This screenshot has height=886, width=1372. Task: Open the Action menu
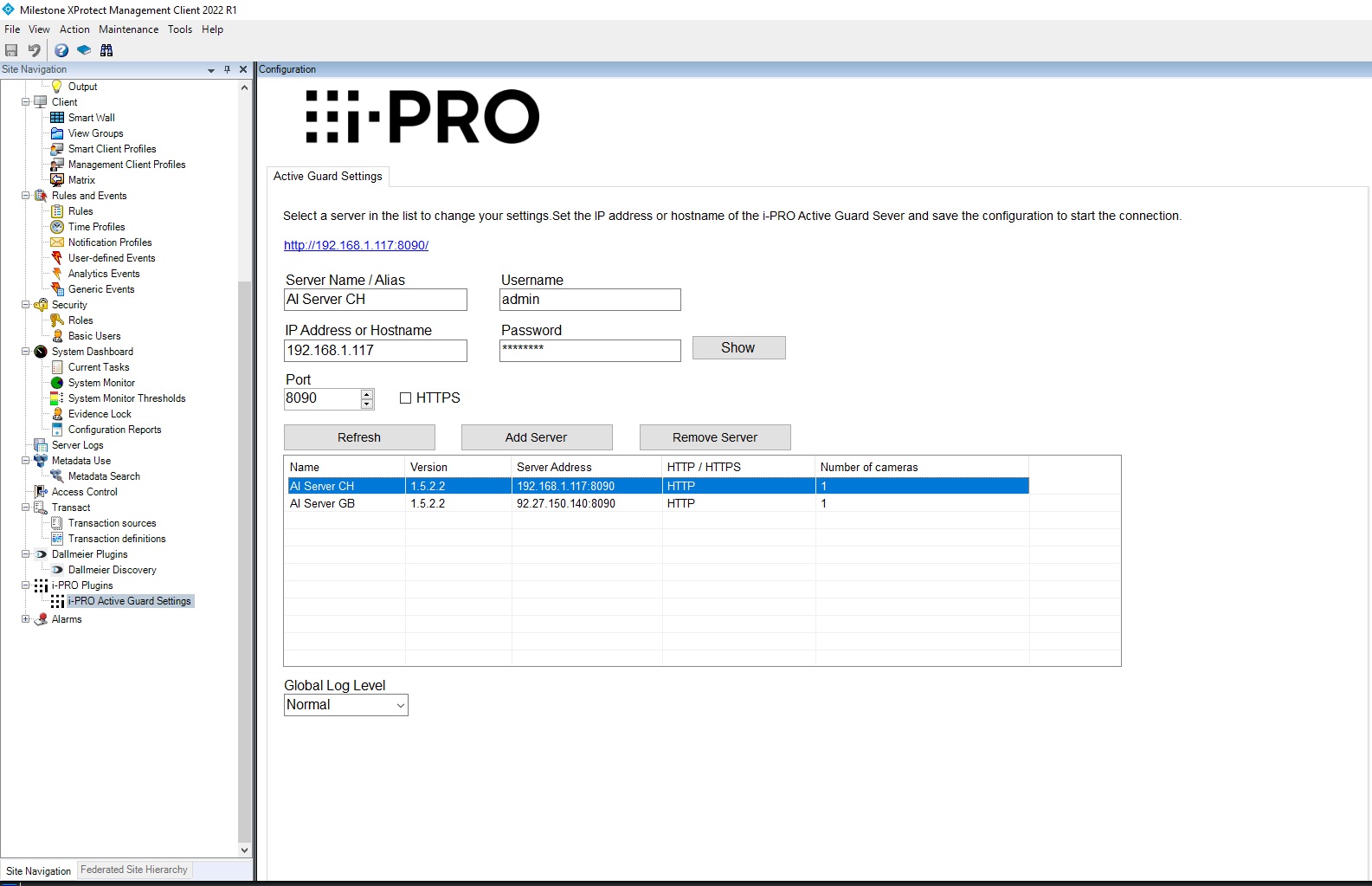coord(74,29)
